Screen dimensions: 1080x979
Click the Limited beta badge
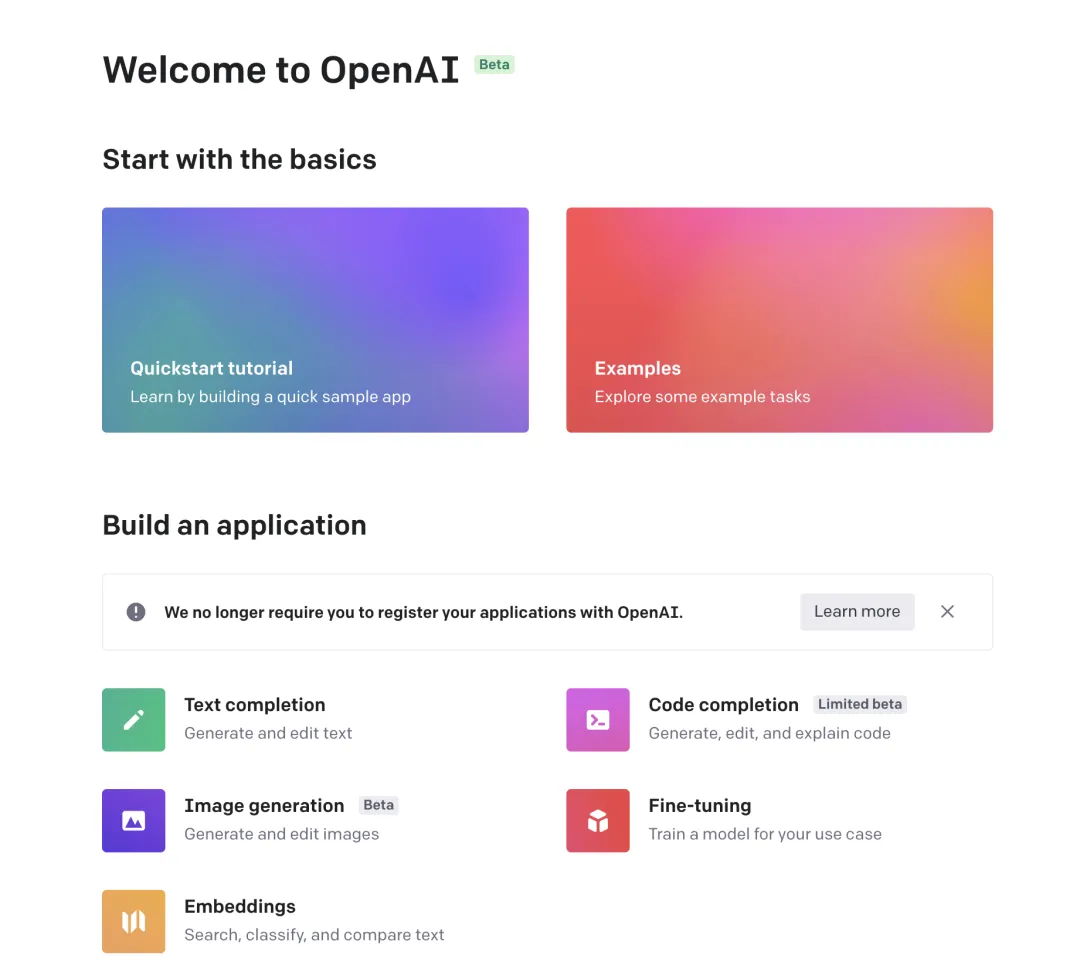pos(860,704)
